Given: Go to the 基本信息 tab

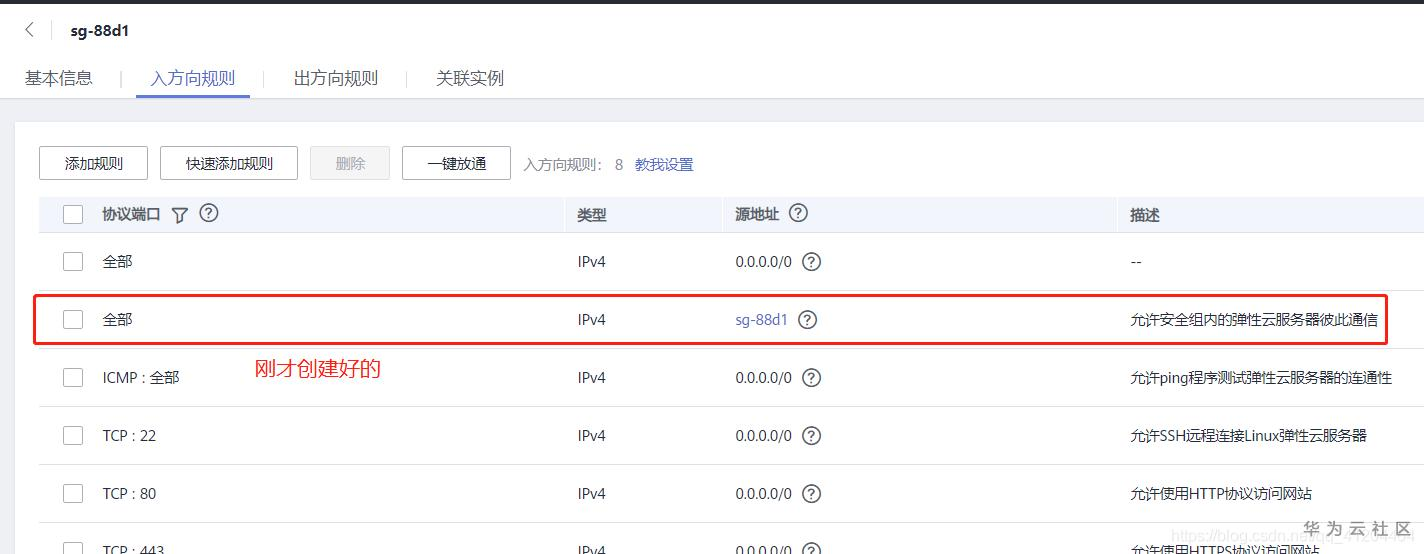Looking at the screenshot, I should coord(59,78).
